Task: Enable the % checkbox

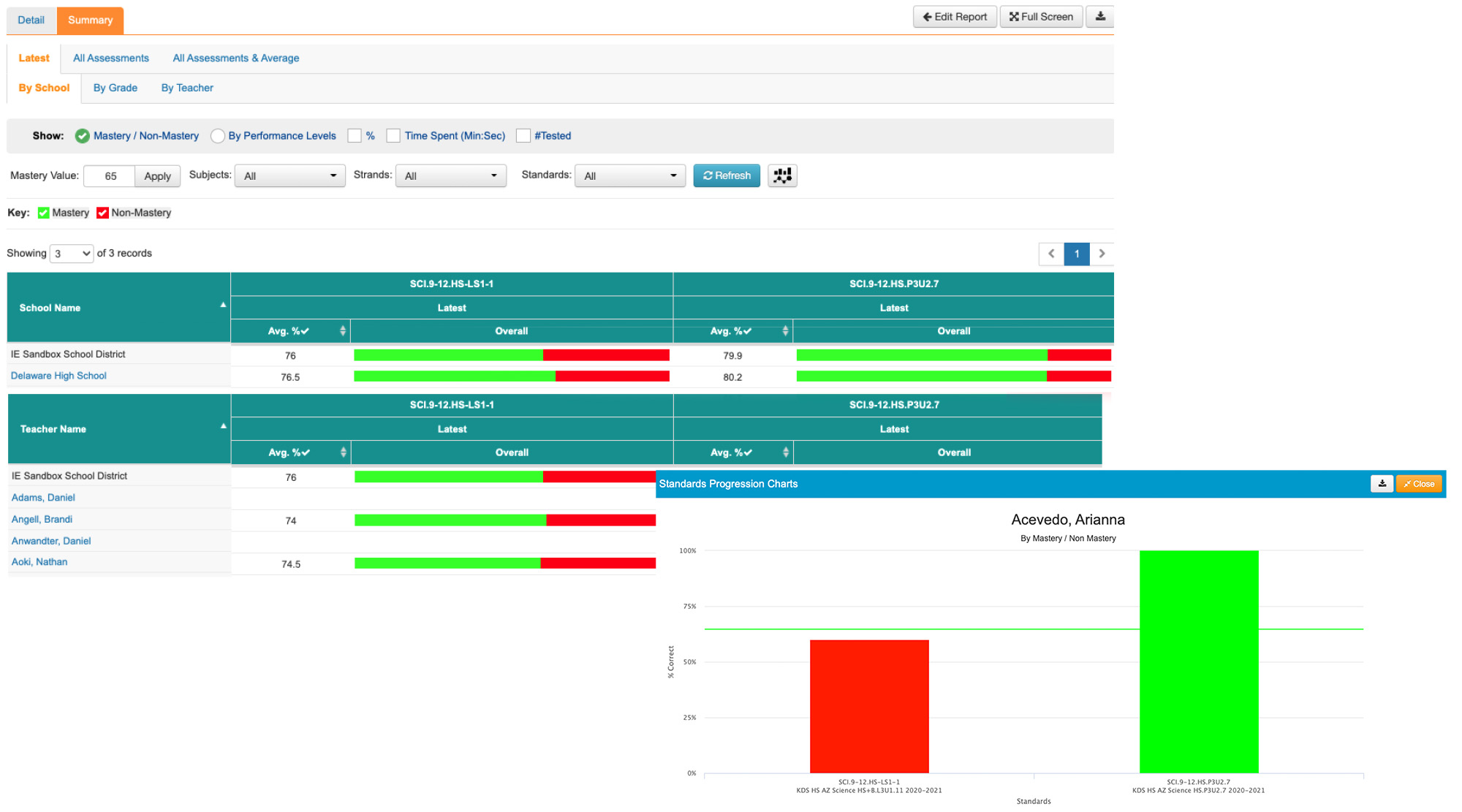Action: pos(355,136)
